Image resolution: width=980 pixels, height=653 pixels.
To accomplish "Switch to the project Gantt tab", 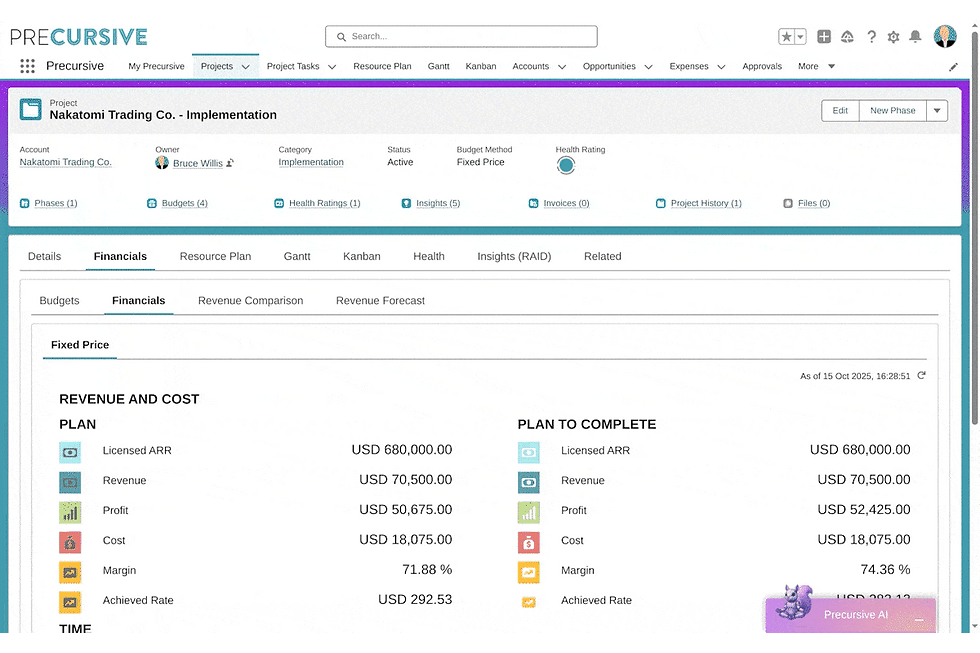I will coord(297,256).
